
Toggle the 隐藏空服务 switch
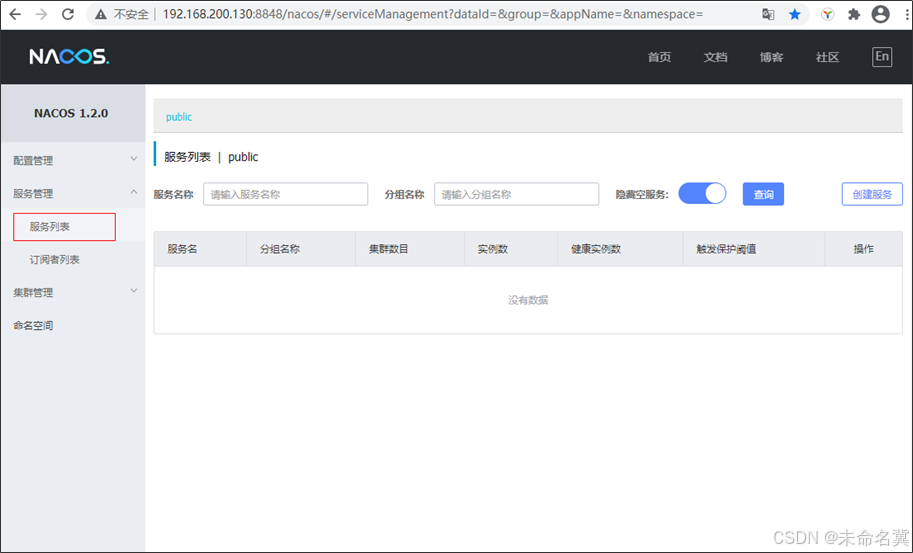coord(702,193)
